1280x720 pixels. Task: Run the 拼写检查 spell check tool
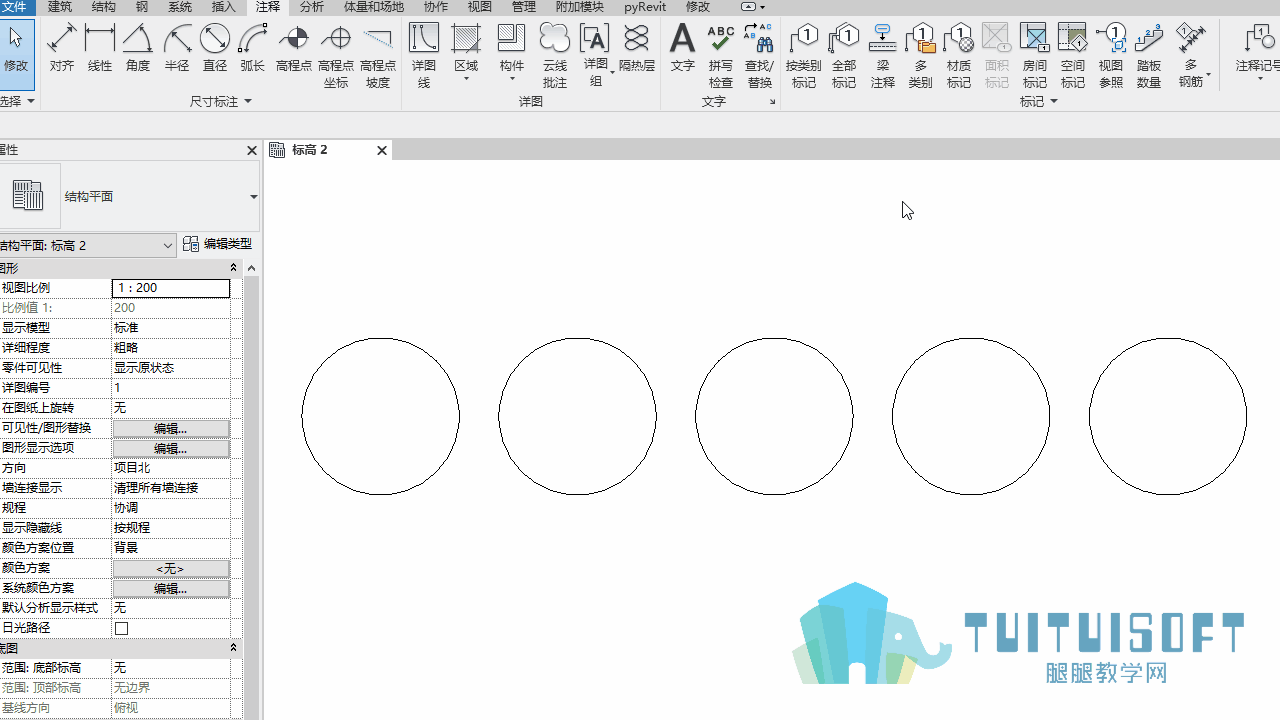pos(721,56)
